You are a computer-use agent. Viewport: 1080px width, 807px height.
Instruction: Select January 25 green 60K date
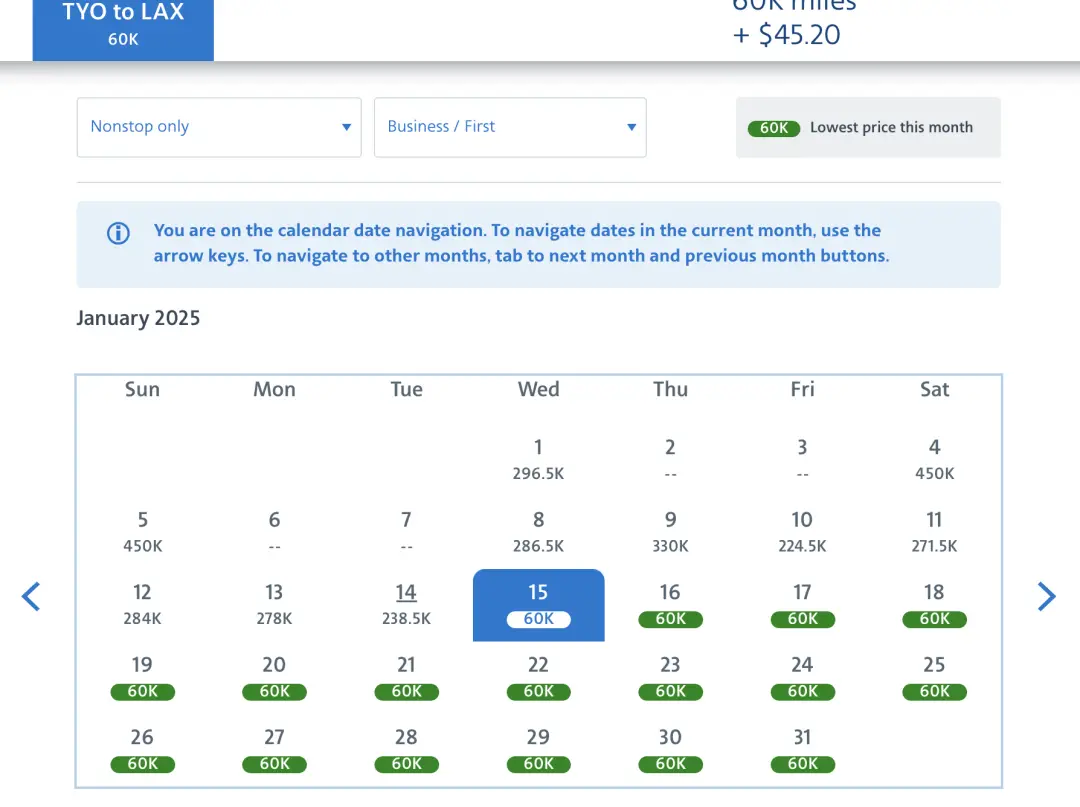coord(934,676)
